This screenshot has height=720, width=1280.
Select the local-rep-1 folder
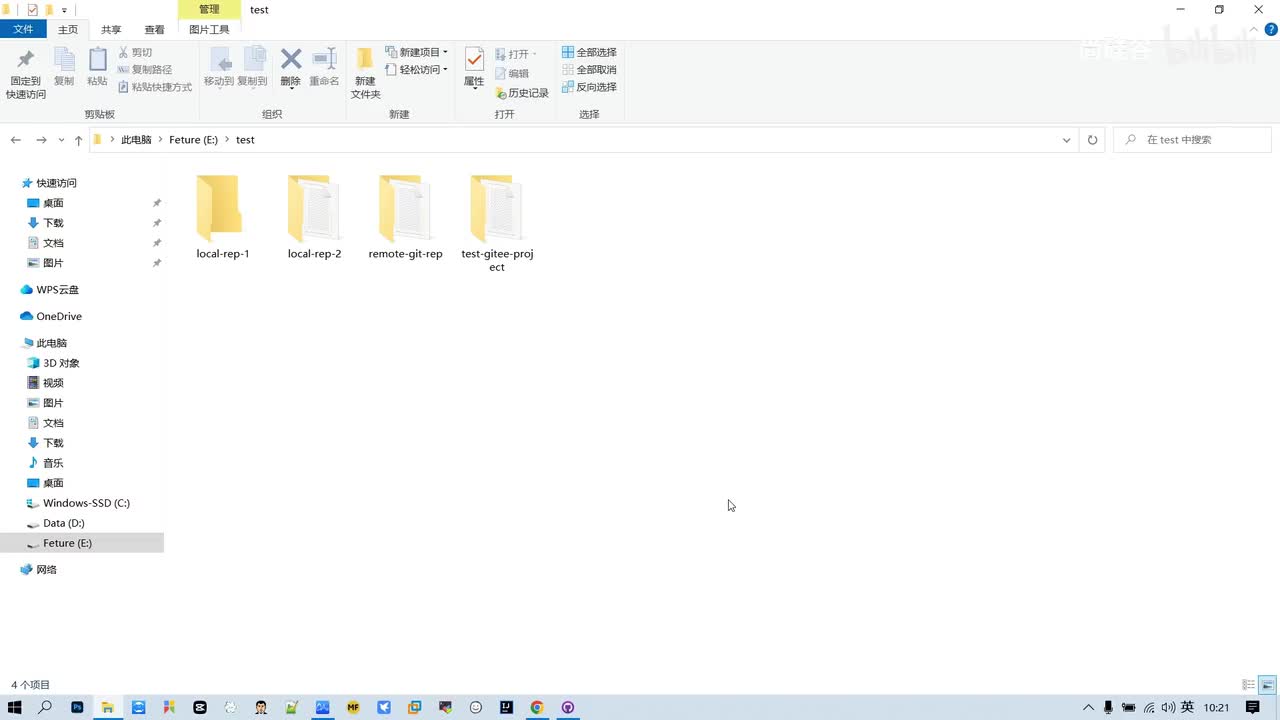click(x=223, y=218)
